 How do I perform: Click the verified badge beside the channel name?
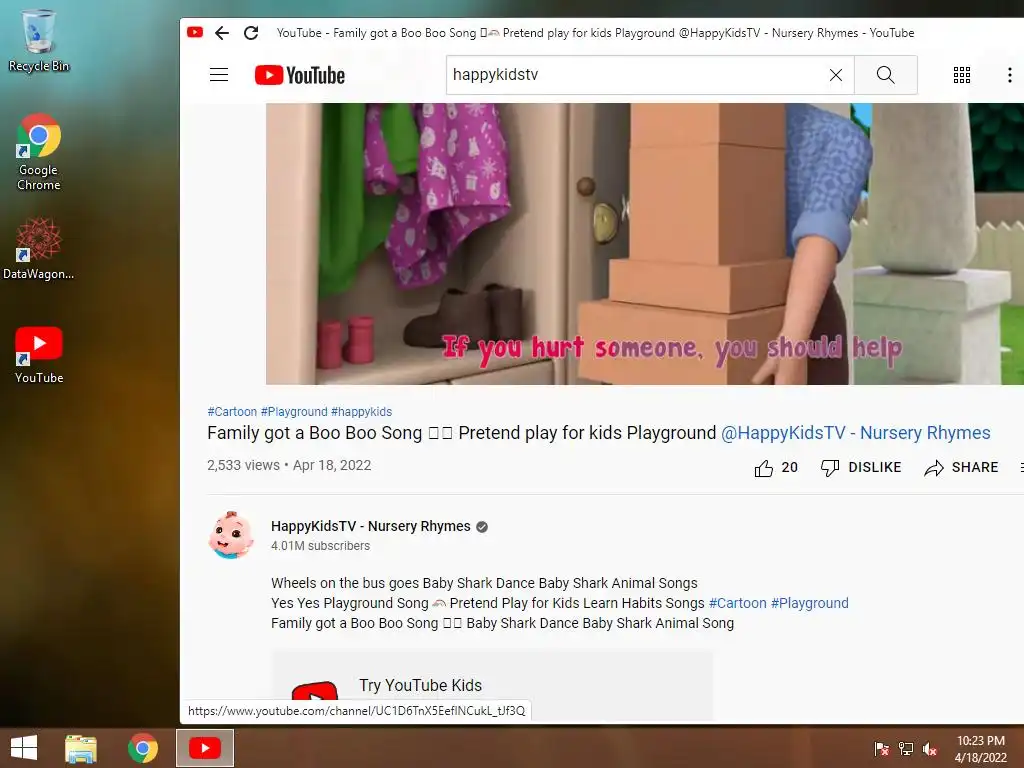(x=482, y=527)
